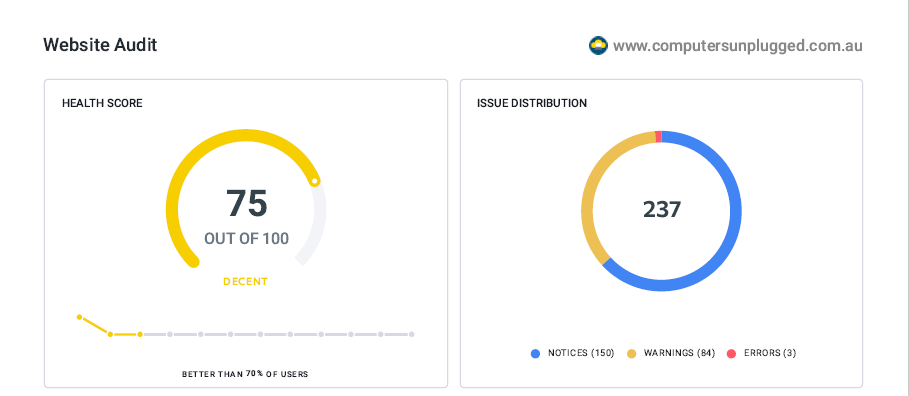Click the last gray trend point

(x=411, y=334)
